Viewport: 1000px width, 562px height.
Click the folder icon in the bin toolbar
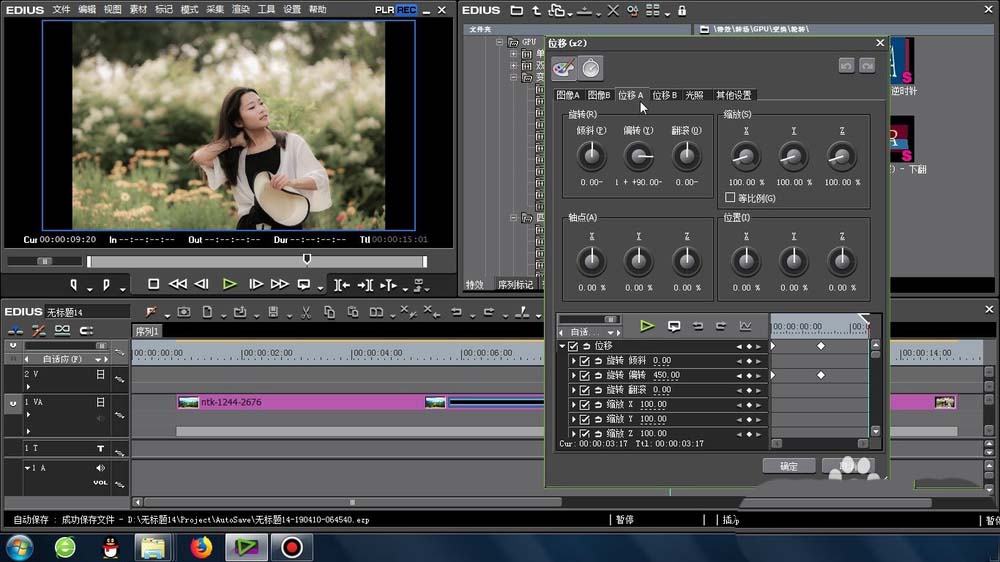[x=517, y=10]
